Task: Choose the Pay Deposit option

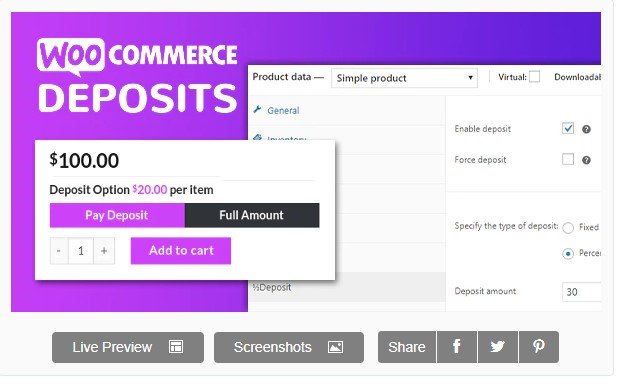Action: [x=117, y=215]
